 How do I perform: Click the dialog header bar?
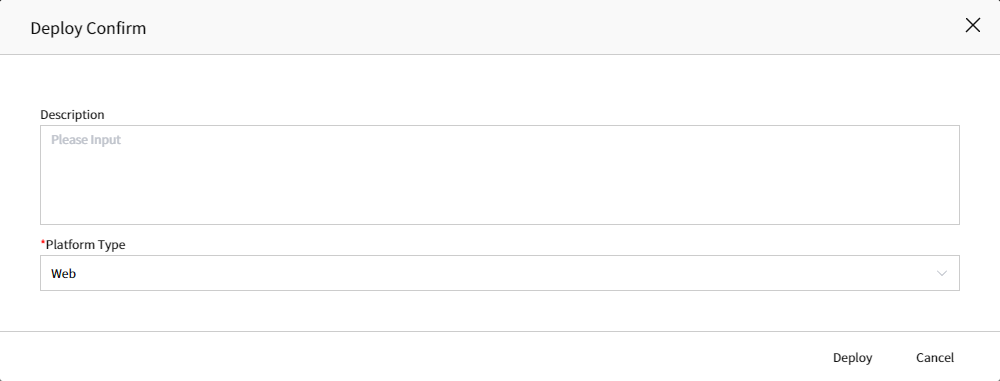tap(499, 27)
